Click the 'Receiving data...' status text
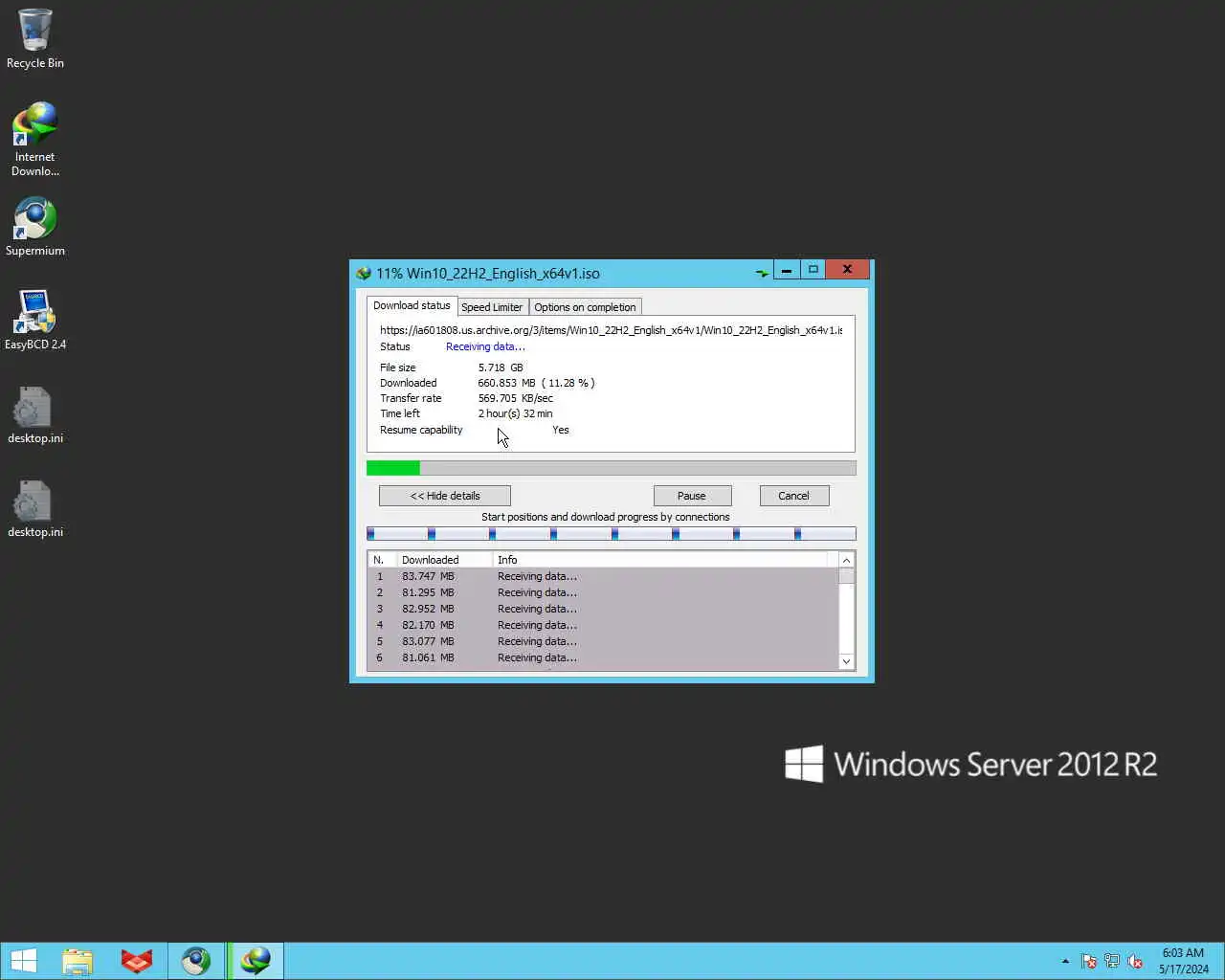 click(485, 346)
